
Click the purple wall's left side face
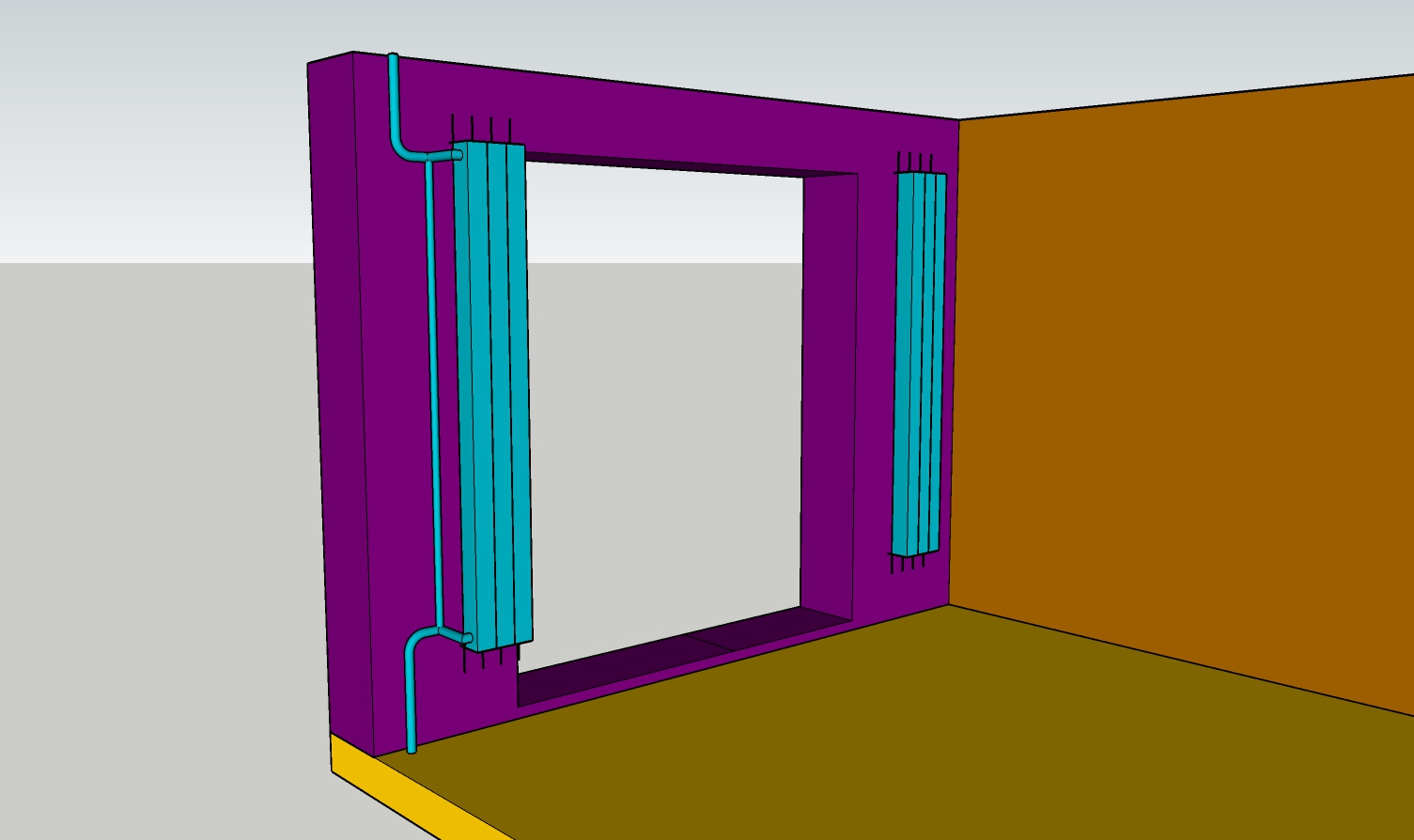pos(338,395)
